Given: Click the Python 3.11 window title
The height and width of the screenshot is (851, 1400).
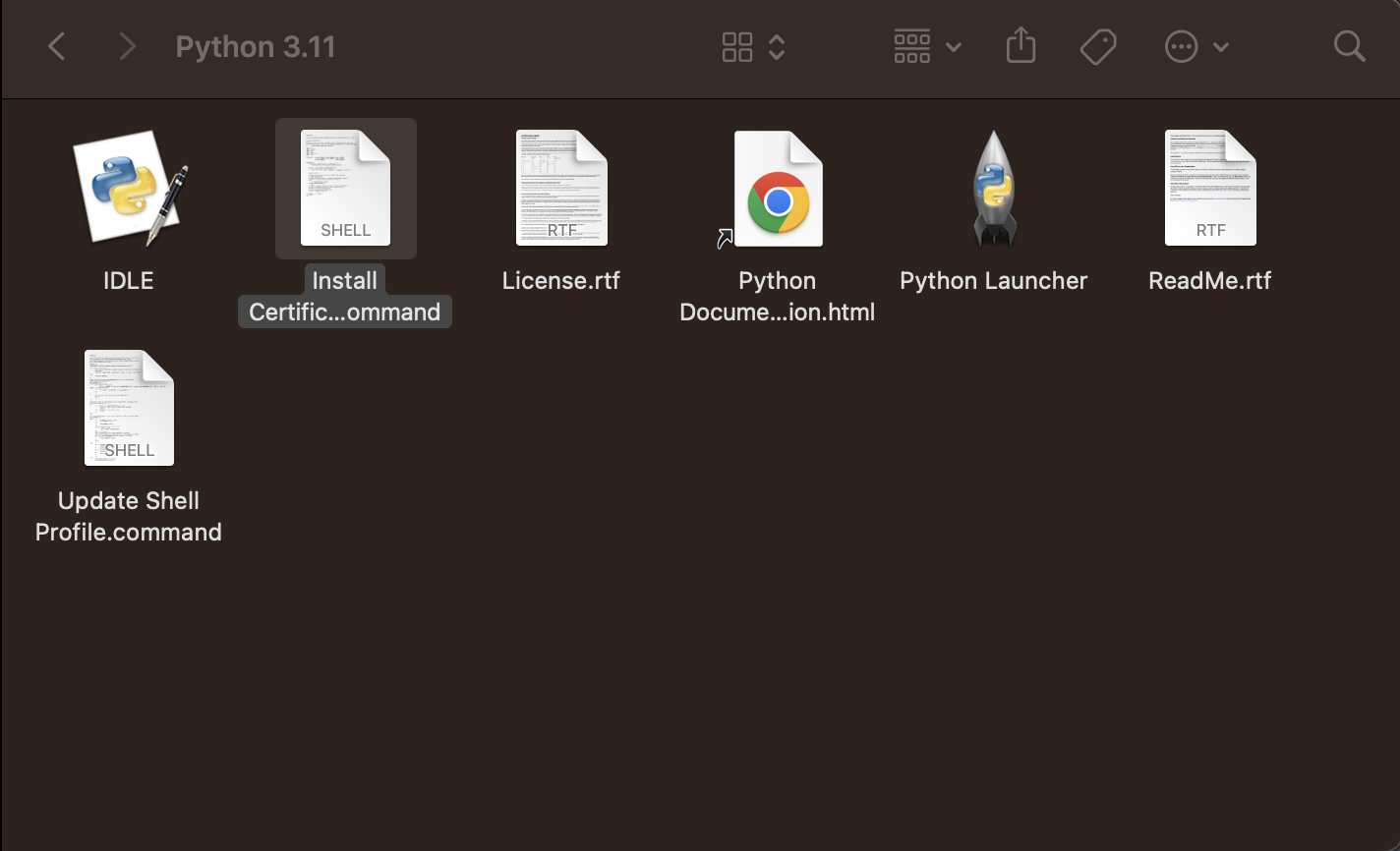Looking at the screenshot, I should pyautogui.click(x=256, y=46).
